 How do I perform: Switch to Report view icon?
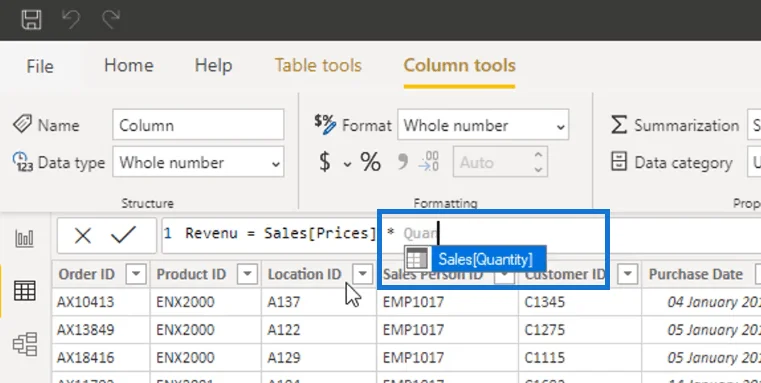[x=24, y=238]
